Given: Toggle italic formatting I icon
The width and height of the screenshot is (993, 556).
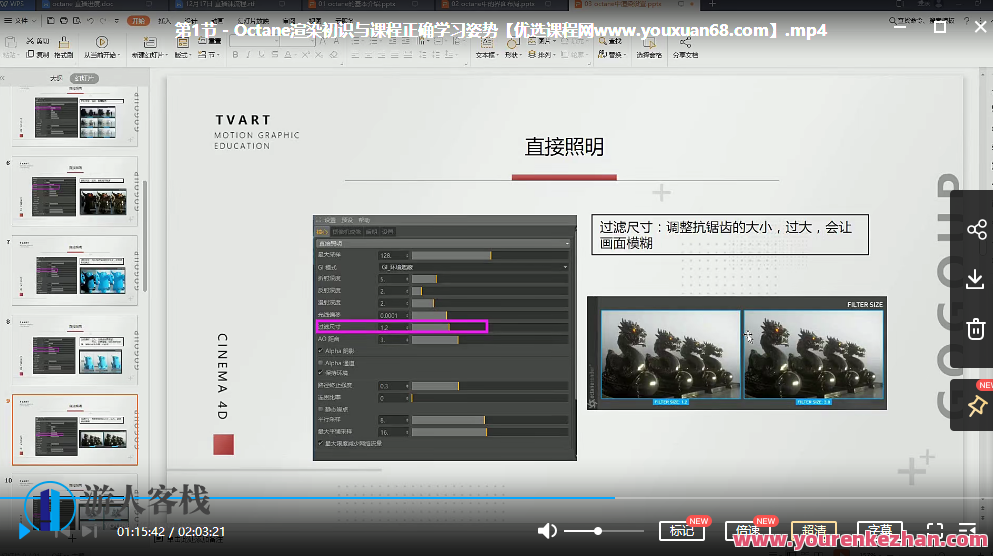Looking at the screenshot, I should tap(248, 55).
